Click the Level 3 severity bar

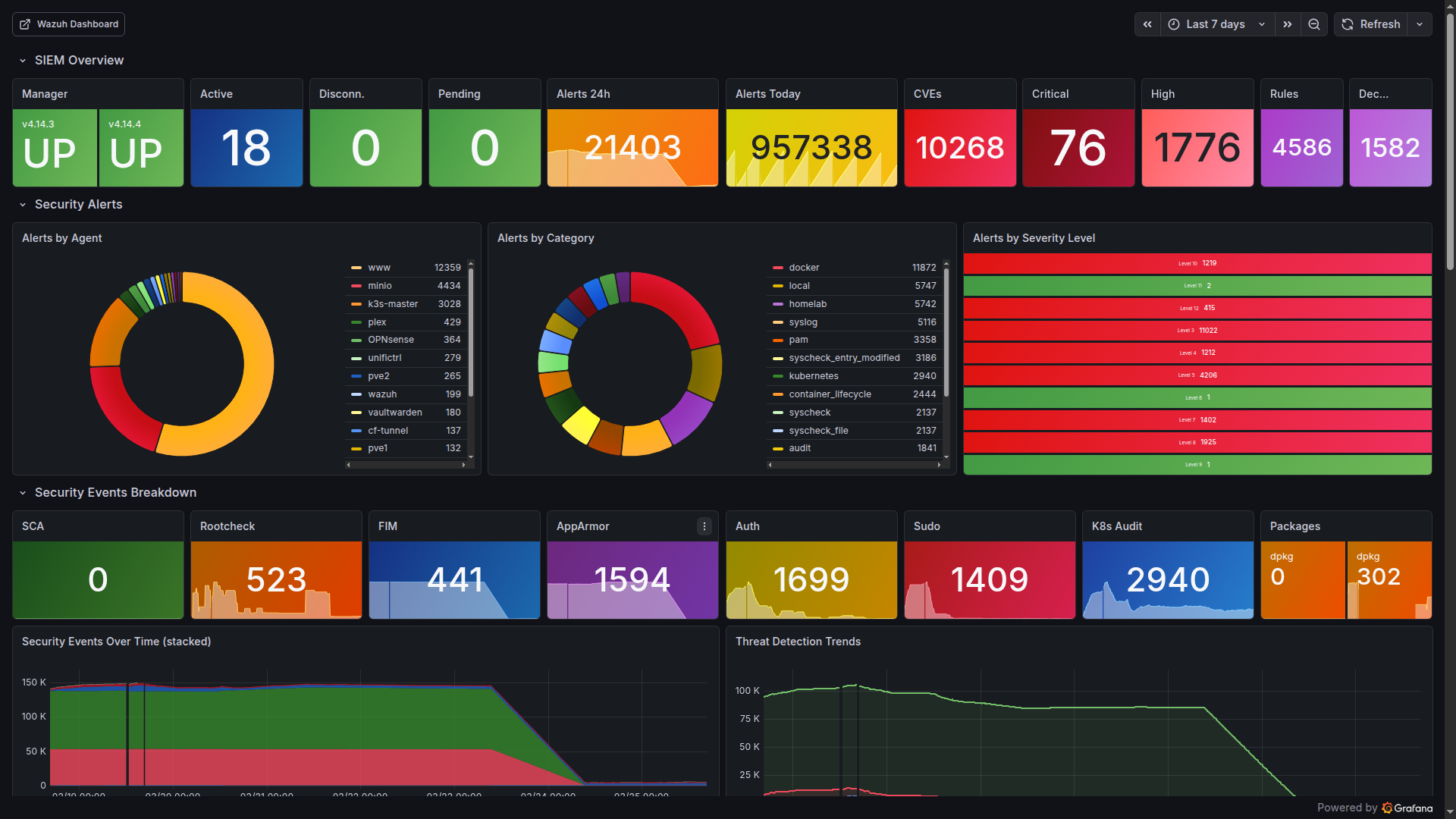pos(1197,331)
